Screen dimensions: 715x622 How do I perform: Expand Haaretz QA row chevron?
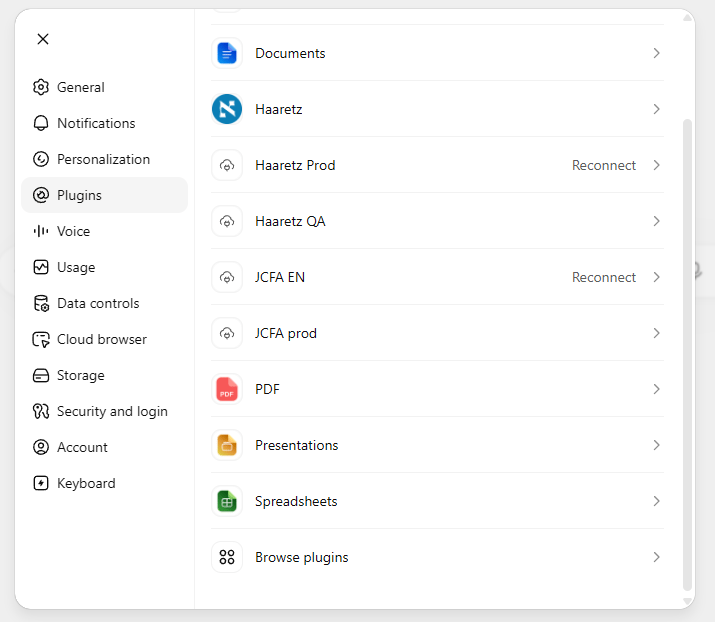click(x=656, y=221)
